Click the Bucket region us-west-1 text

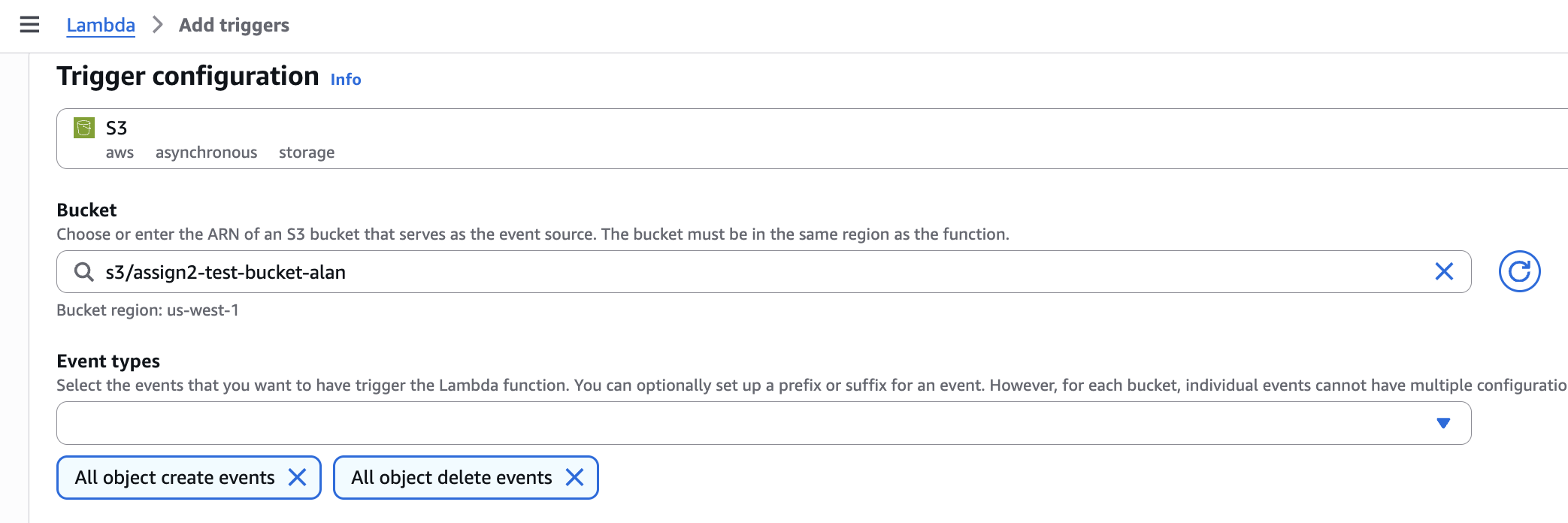pos(147,310)
